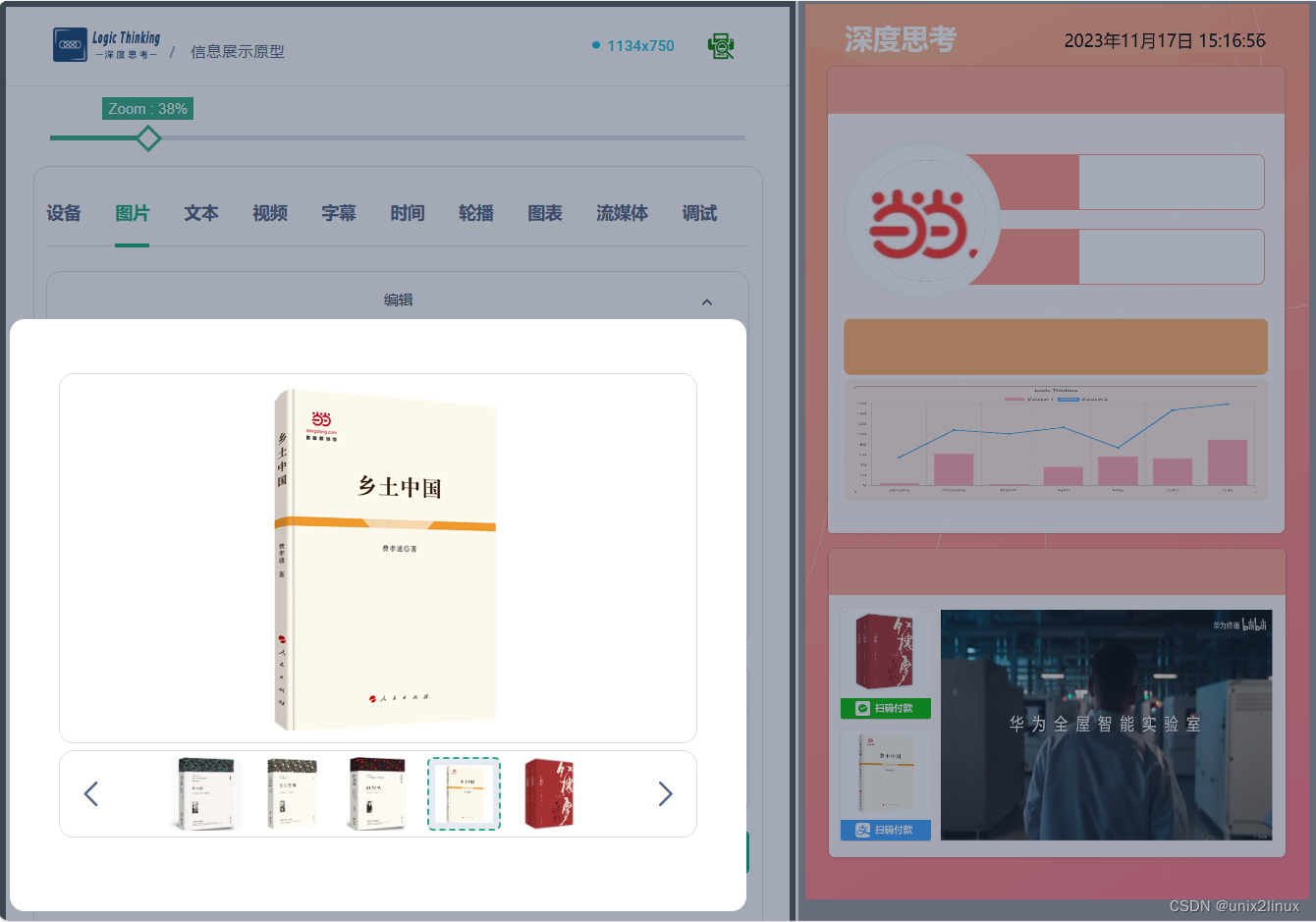Click the 1134x750 resolution indicator
Screen dimensions: 1316x922
coord(633,46)
